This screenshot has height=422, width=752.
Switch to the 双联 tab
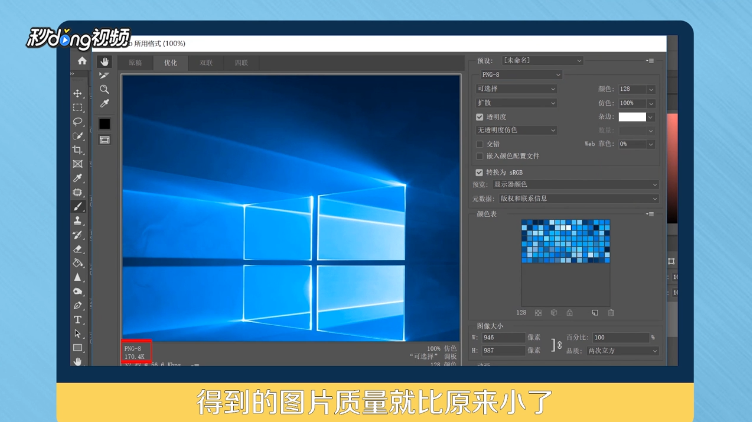(206, 63)
